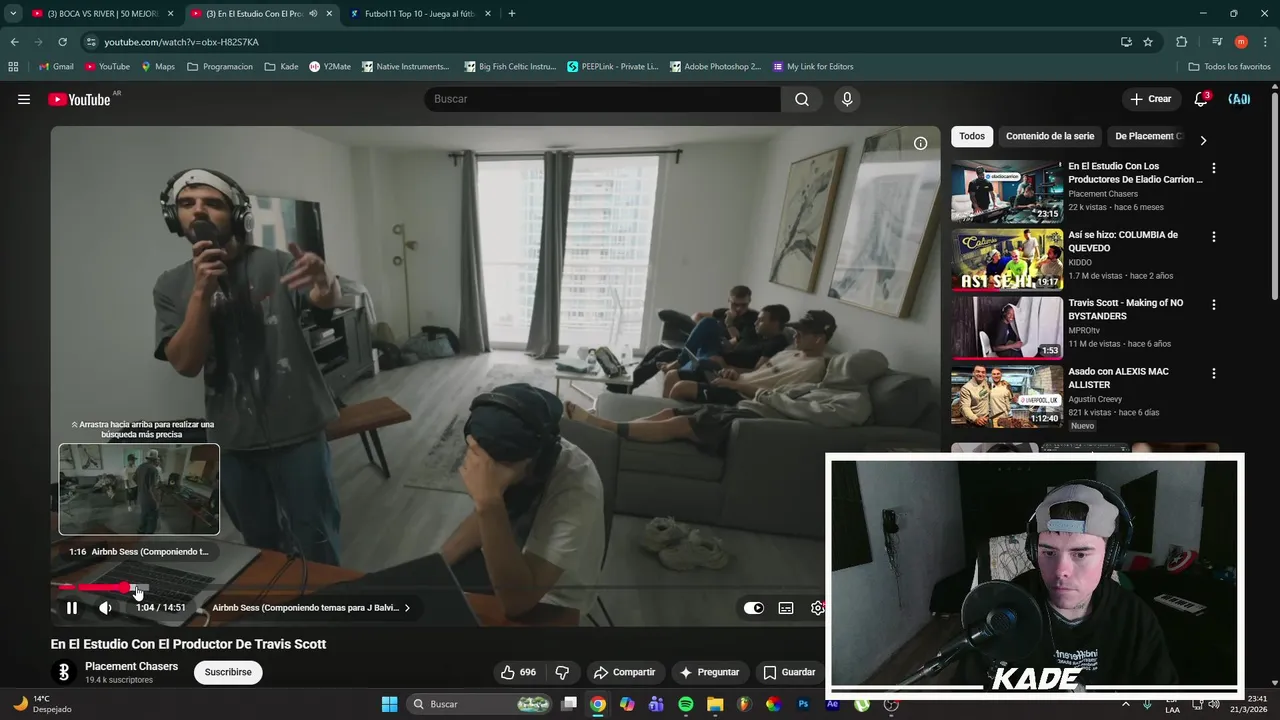Click the video info card icon

(920, 143)
